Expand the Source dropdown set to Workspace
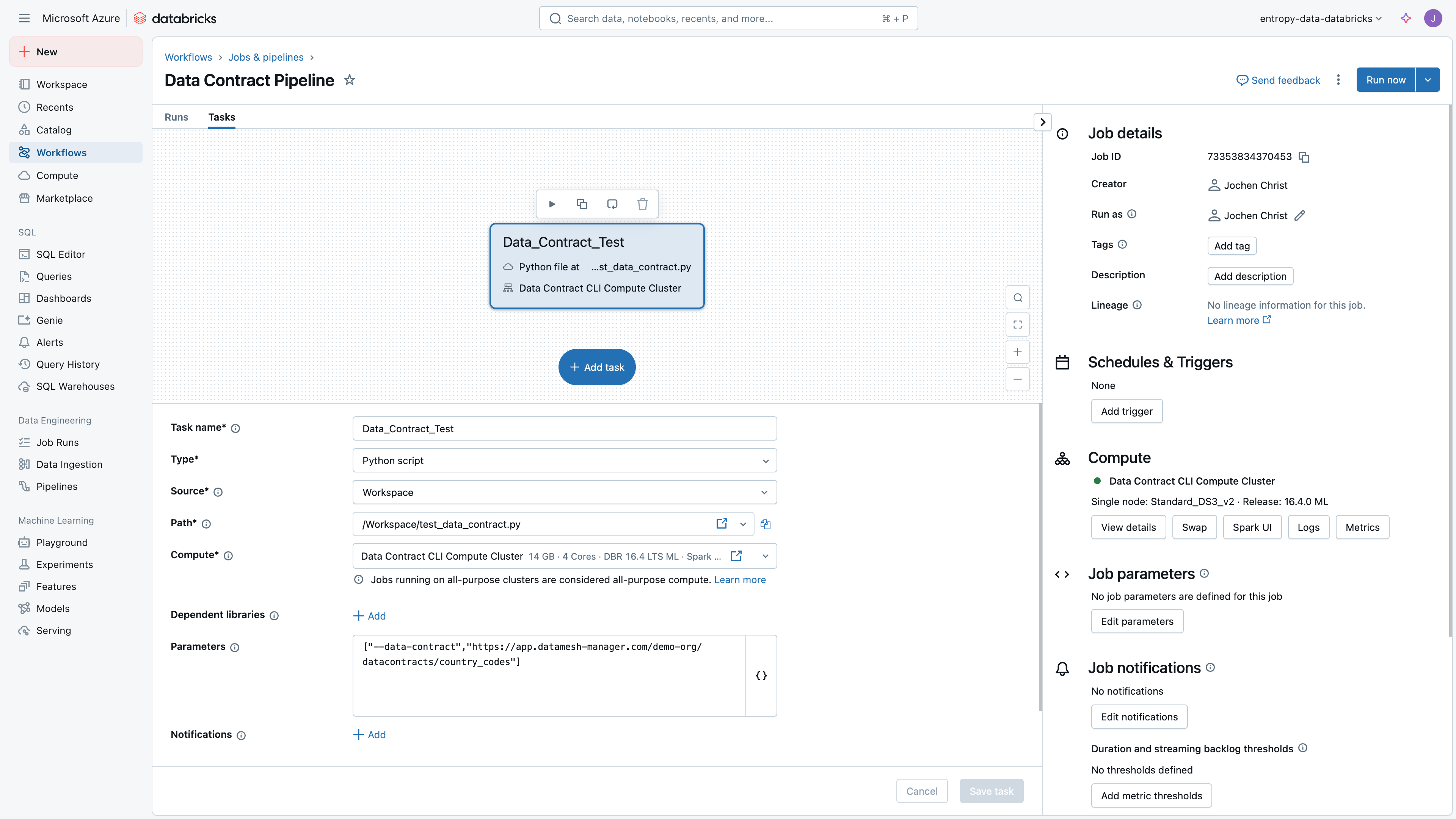 (x=564, y=492)
